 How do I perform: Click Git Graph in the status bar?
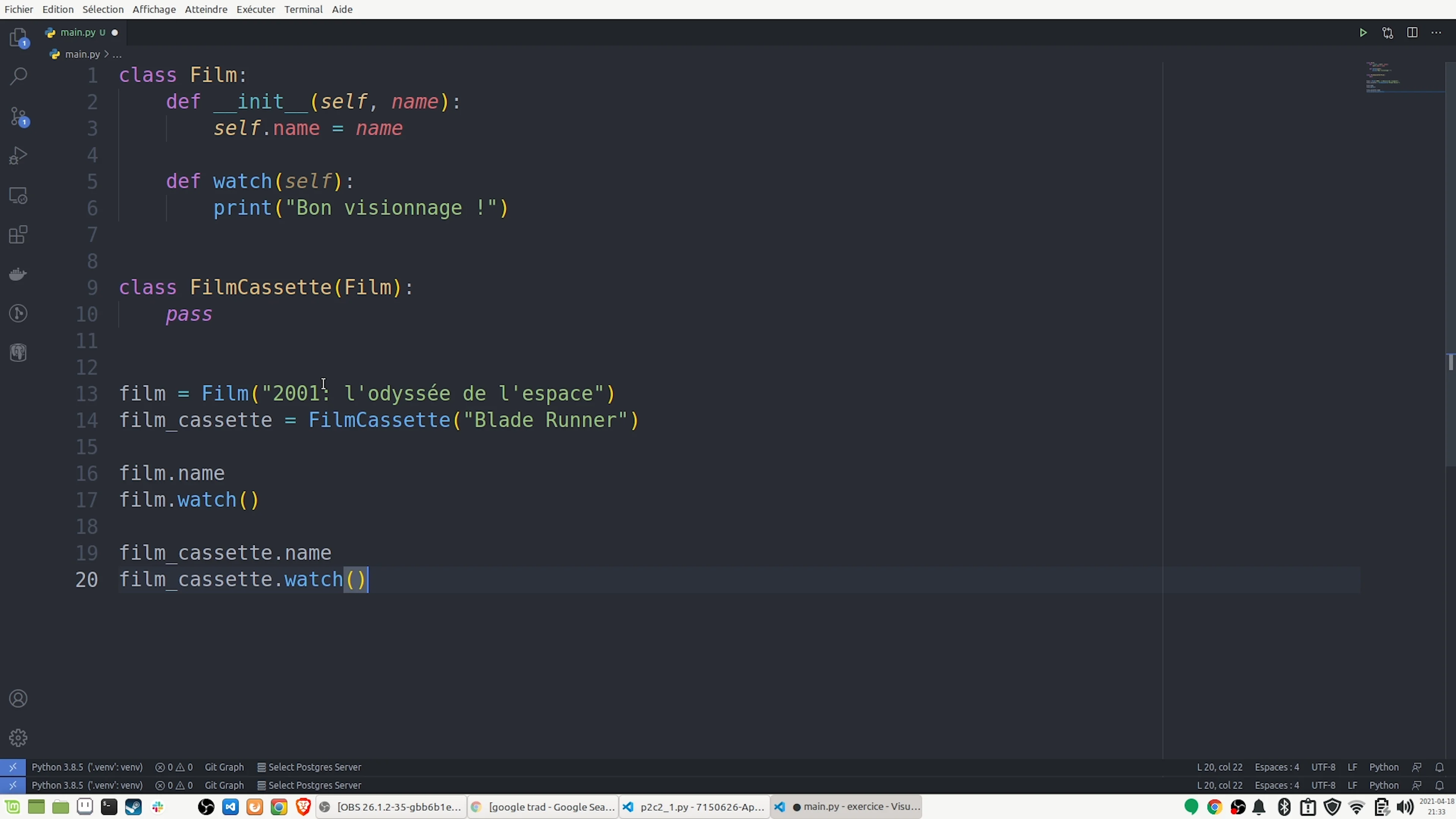pos(224,767)
